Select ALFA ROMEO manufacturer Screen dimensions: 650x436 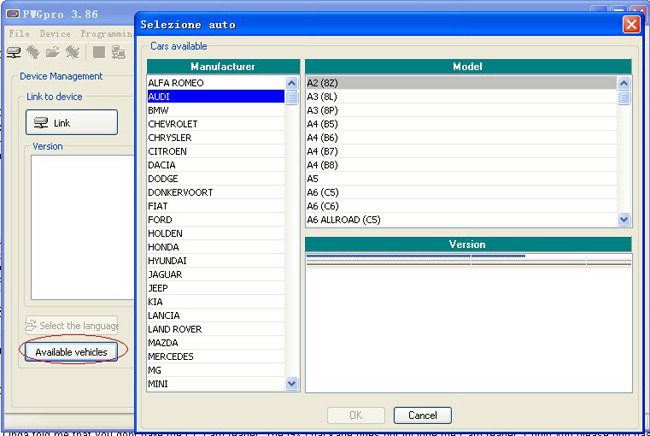point(216,83)
